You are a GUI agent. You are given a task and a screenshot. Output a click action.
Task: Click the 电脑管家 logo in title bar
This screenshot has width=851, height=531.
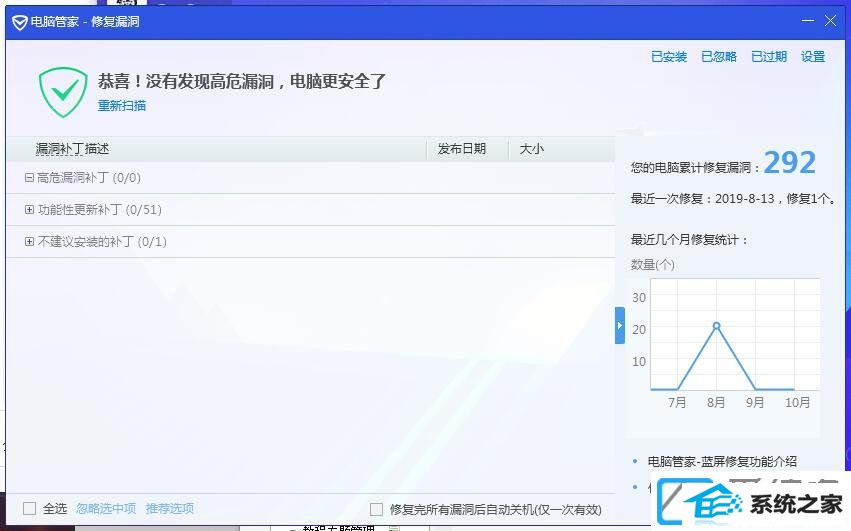(x=19, y=20)
